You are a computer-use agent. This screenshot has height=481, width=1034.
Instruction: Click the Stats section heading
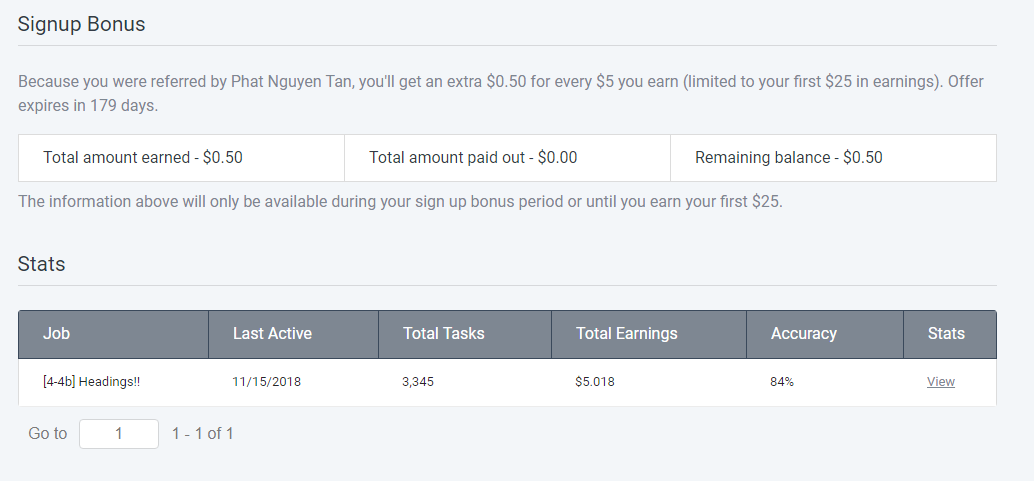coord(41,264)
